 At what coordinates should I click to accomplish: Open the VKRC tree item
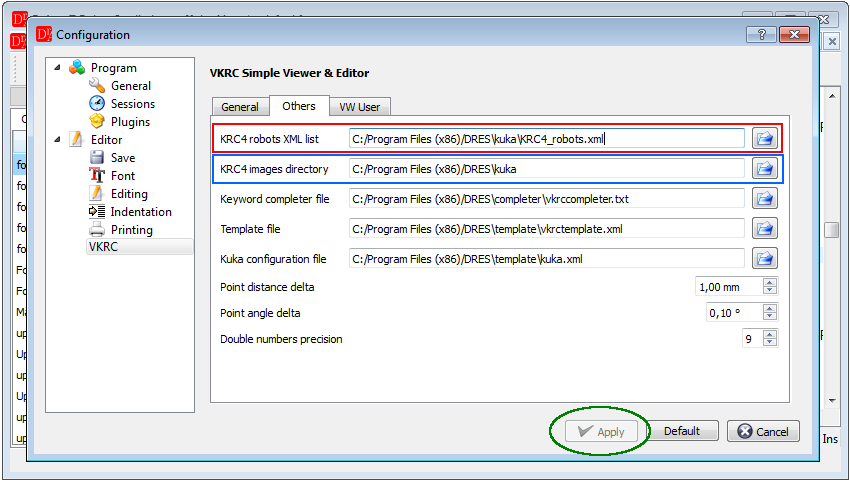139,247
